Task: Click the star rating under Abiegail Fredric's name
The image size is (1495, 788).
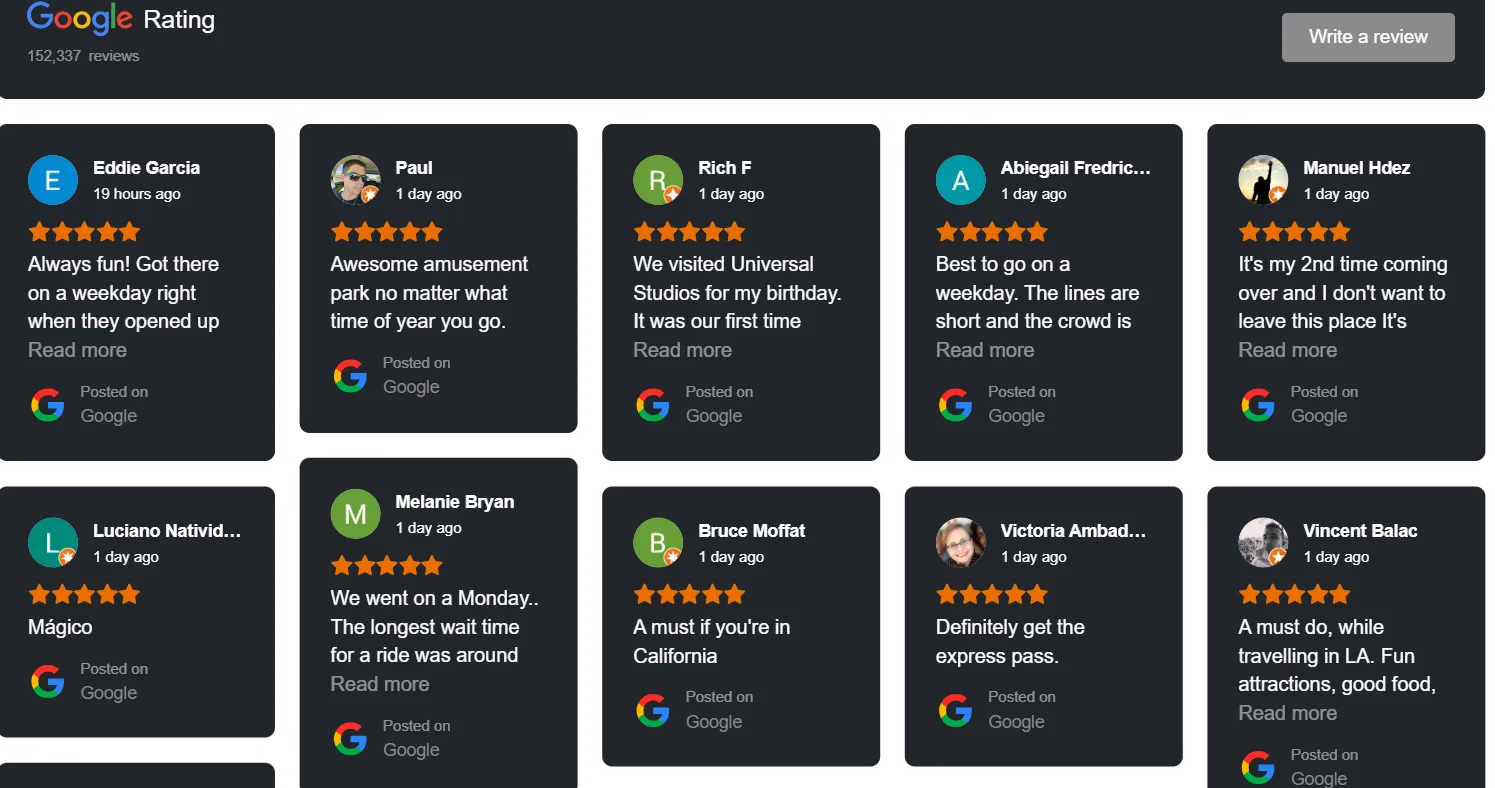Action: [x=991, y=230]
